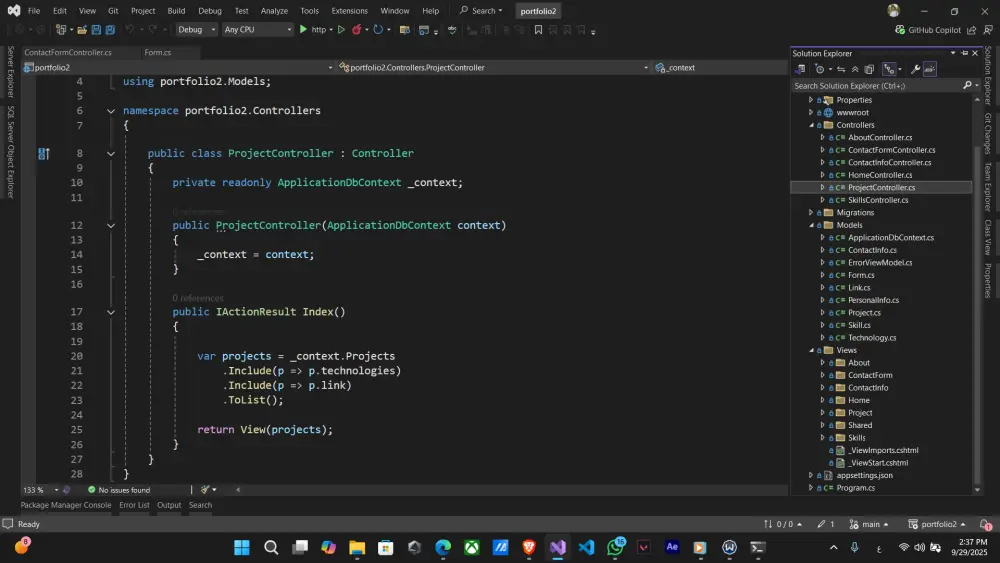Image resolution: width=1000 pixels, height=563 pixels.
Task: Open the Build menu
Action: pyautogui.click(x=176, y=11)
